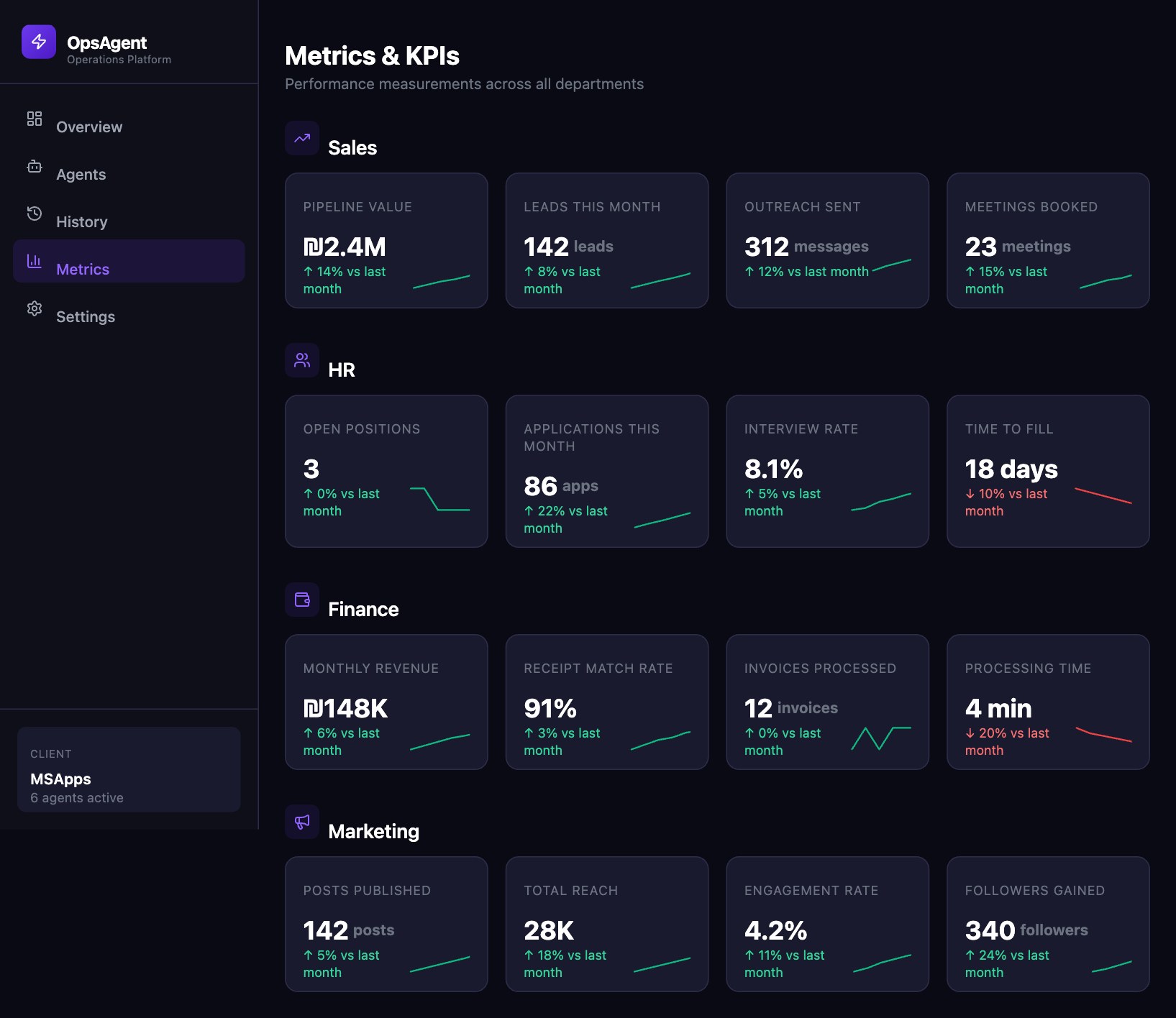Click the Marketing megaphone section icon
Viewport: 1176px width, 1018px height.
click(302, 822)
